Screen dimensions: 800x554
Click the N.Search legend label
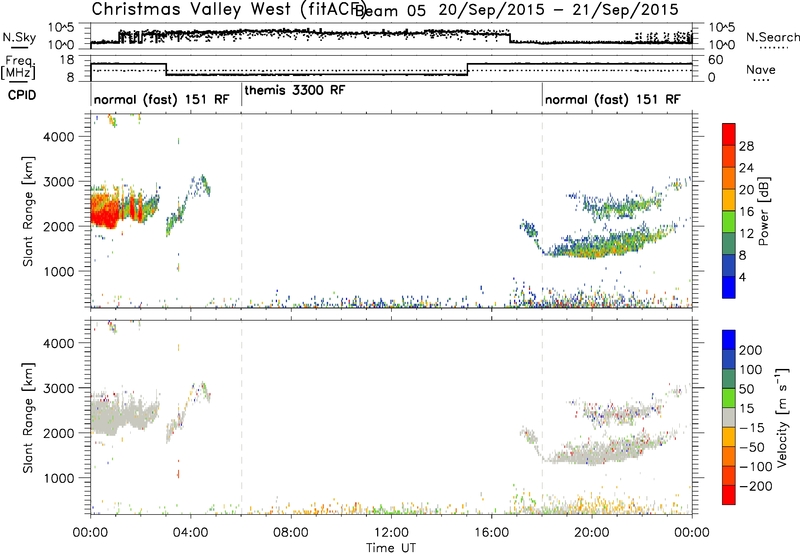(772, 37)
